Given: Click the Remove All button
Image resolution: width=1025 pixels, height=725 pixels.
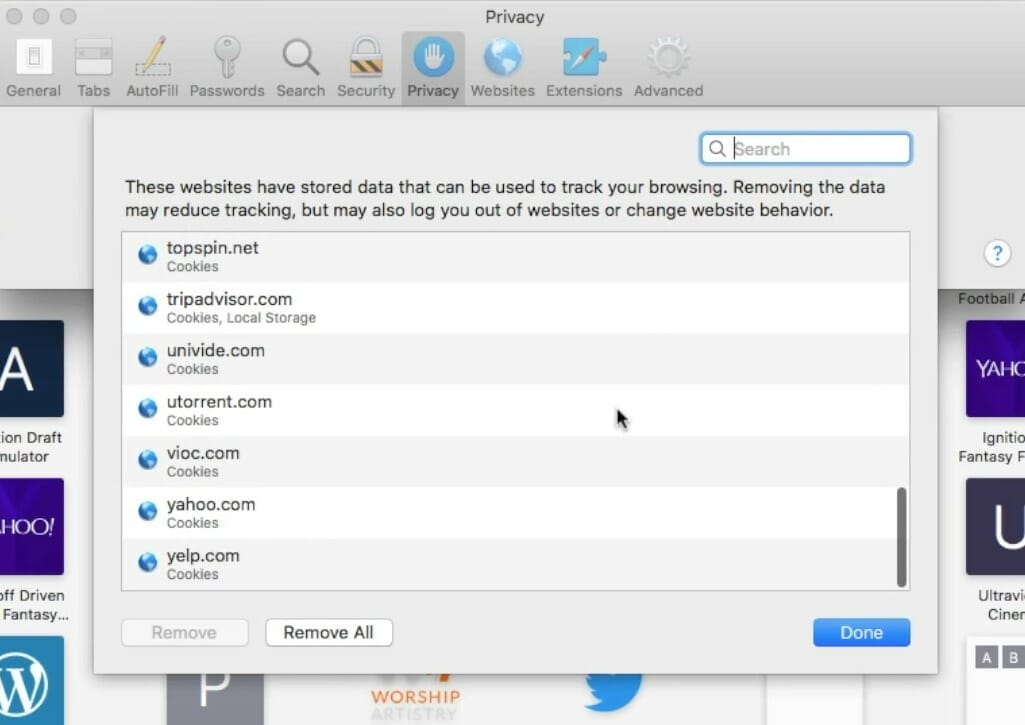Looking at the screenshot, I should pos(329,632).
